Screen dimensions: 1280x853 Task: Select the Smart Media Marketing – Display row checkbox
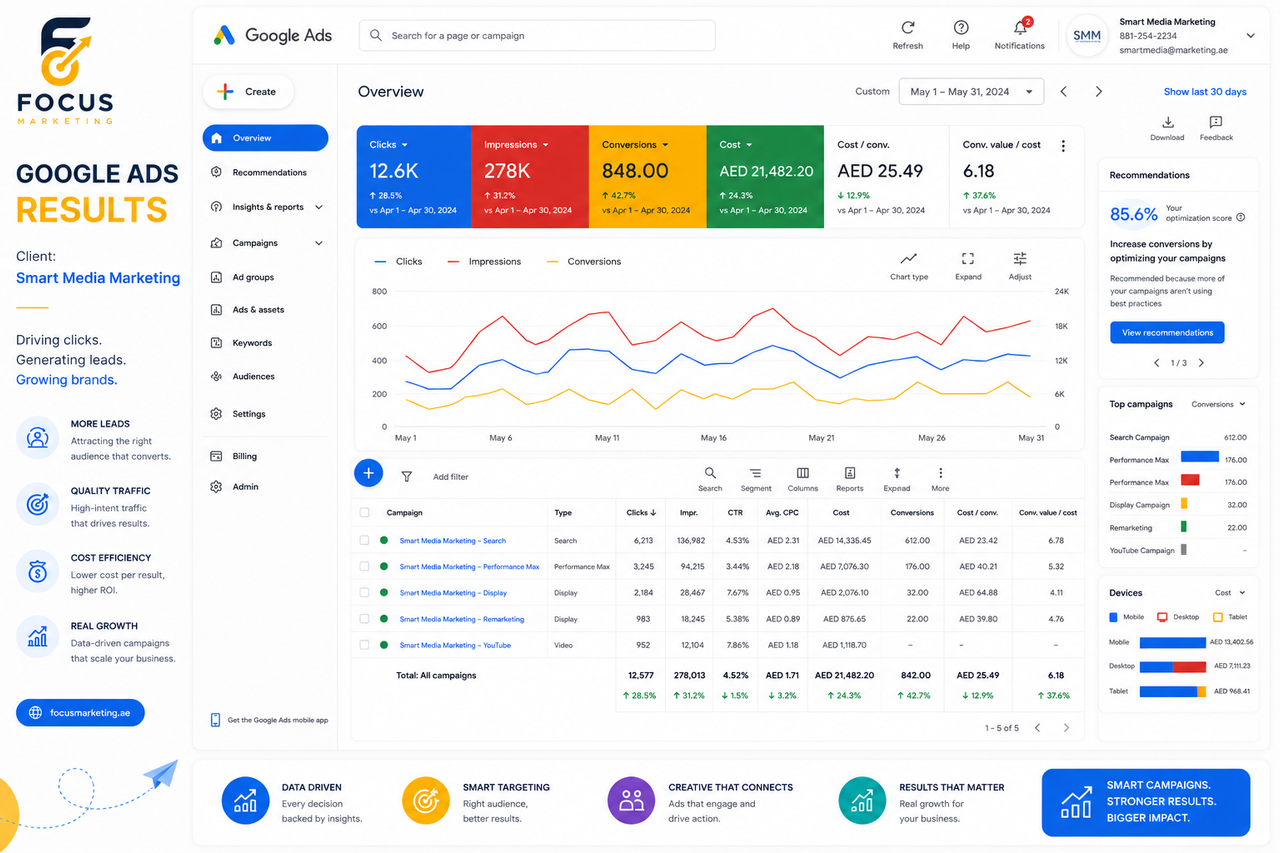365,593
